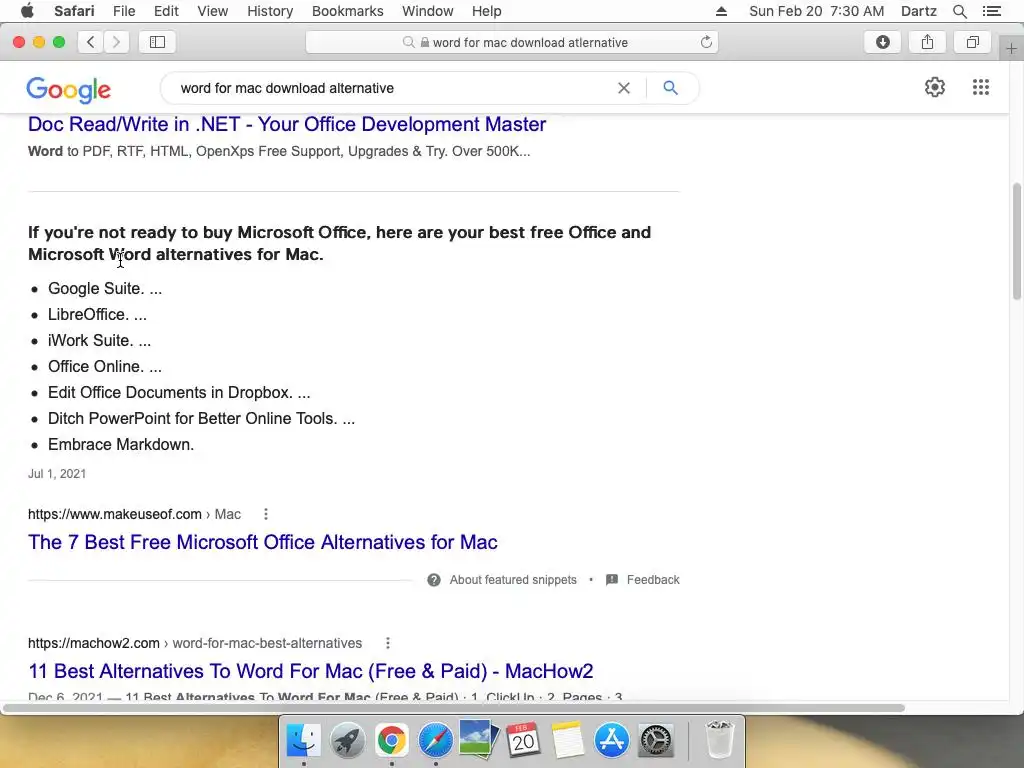Open the Help menu
The height and width of the screenshot is (768, 1024).
487,11
